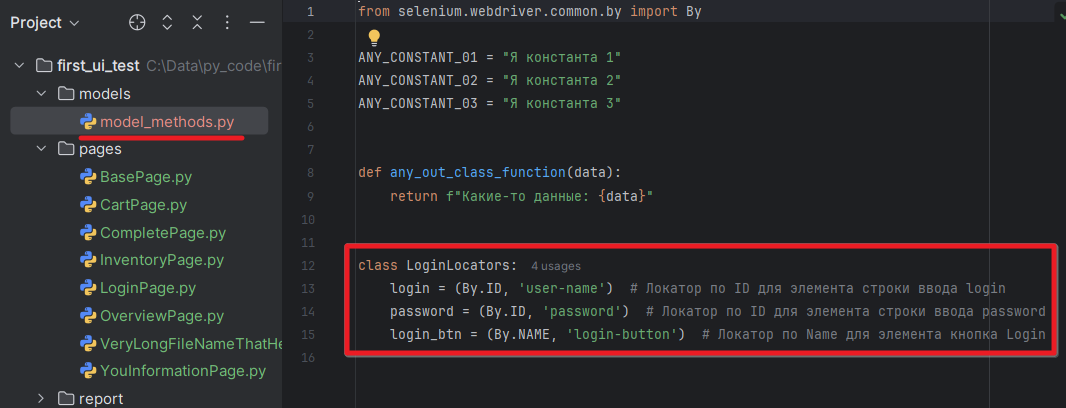Hide the Project tool window

pyautogui.click(x=257, y=23)
